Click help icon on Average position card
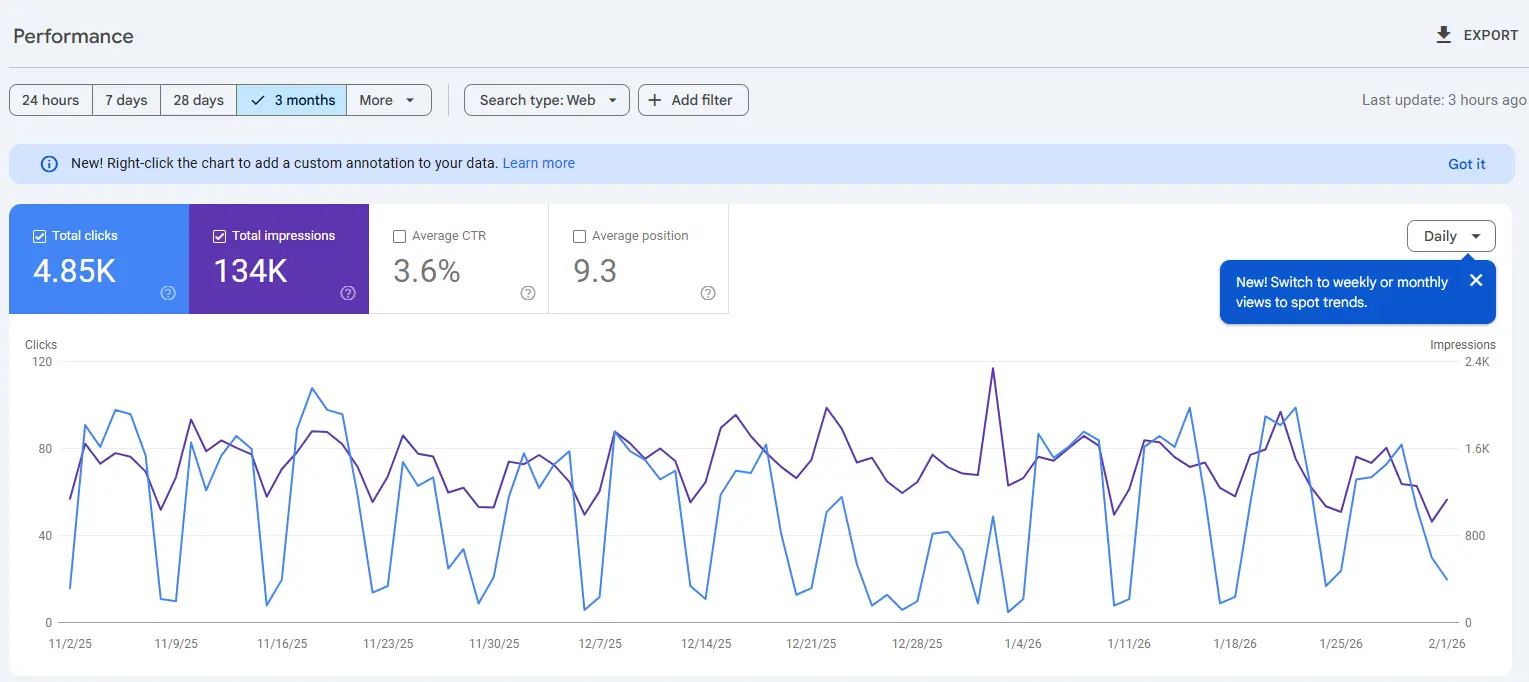 [x=708, y=293]
